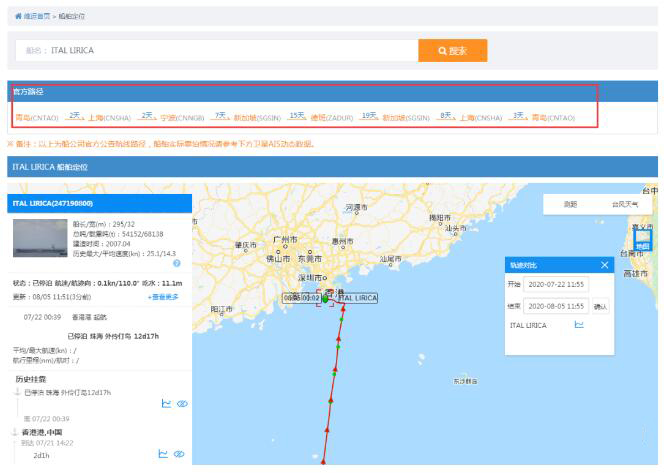Click the ship photo thumbnail
Viewport: 664px width, 473px height.
point(40,239)
